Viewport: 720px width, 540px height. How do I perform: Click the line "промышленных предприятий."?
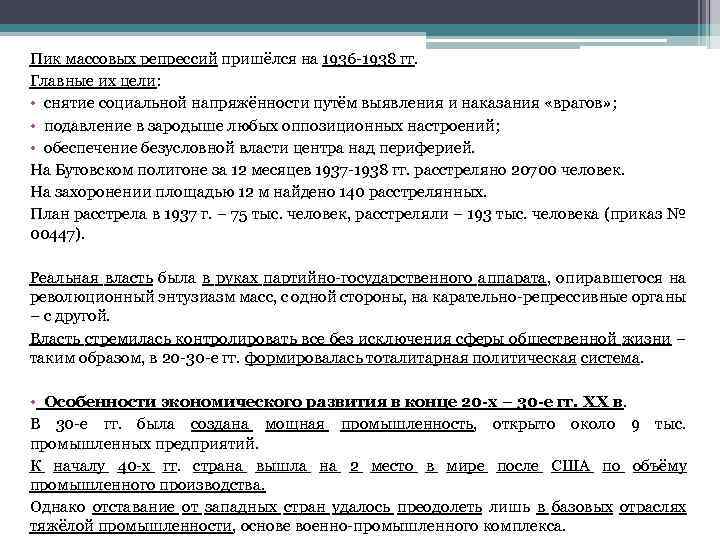point(144,444)
